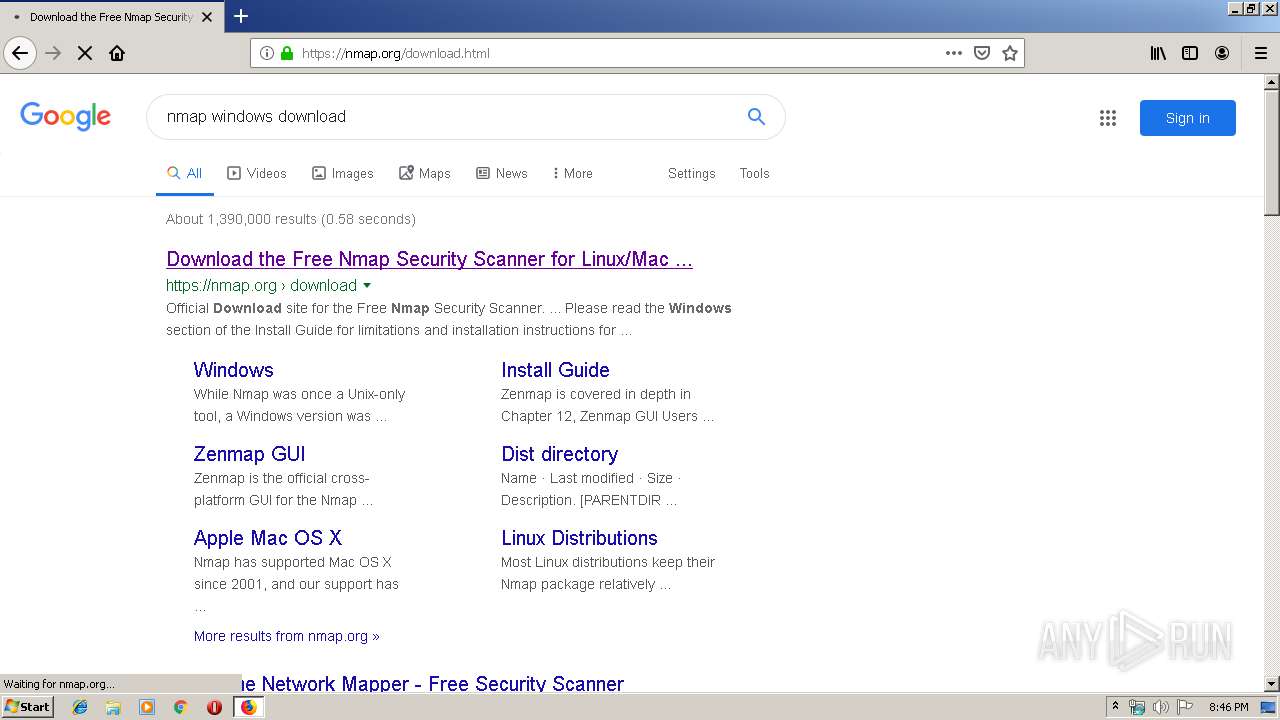Open the Action Center flag icon
The width and height of the screenshot is (1280, 720).
[1185, 707]
